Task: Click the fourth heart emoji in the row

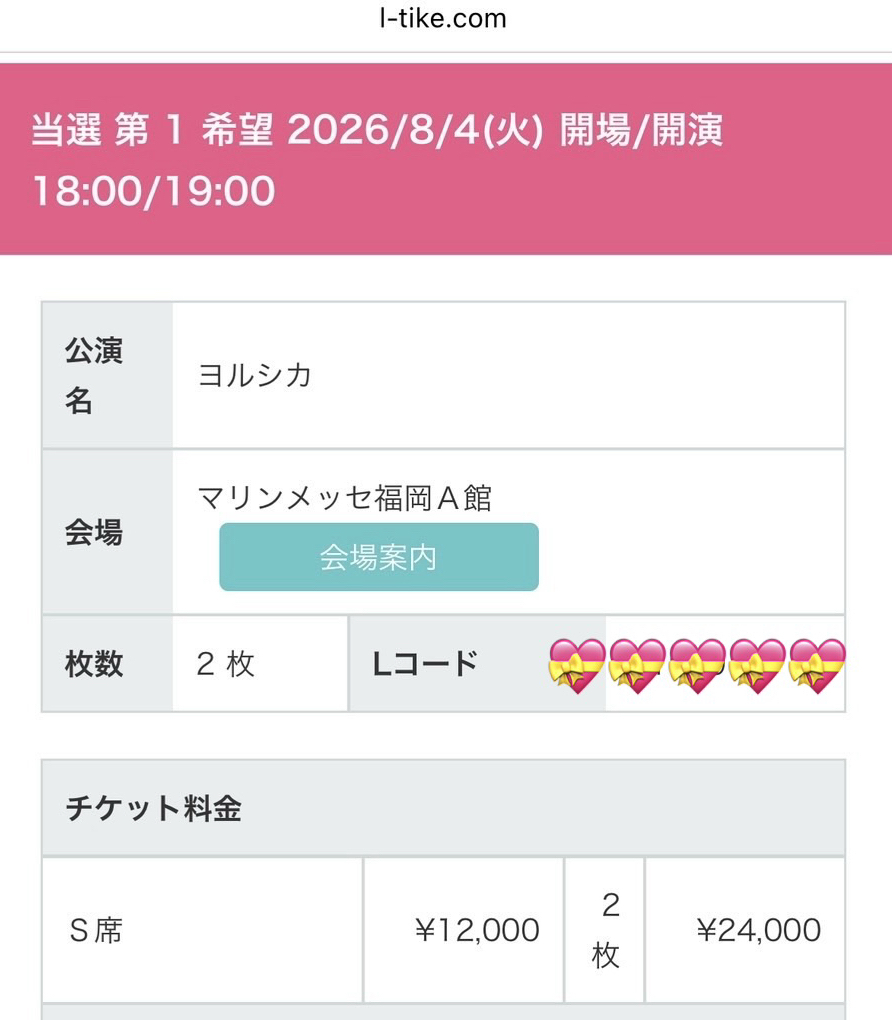Action: tap(757, 665)
